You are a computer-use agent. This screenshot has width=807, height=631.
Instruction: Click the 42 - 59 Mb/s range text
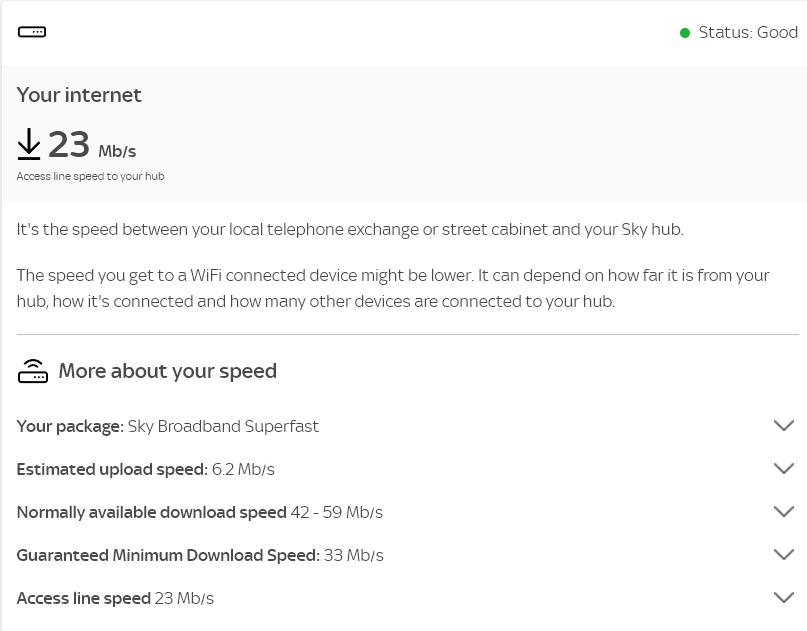337,512
